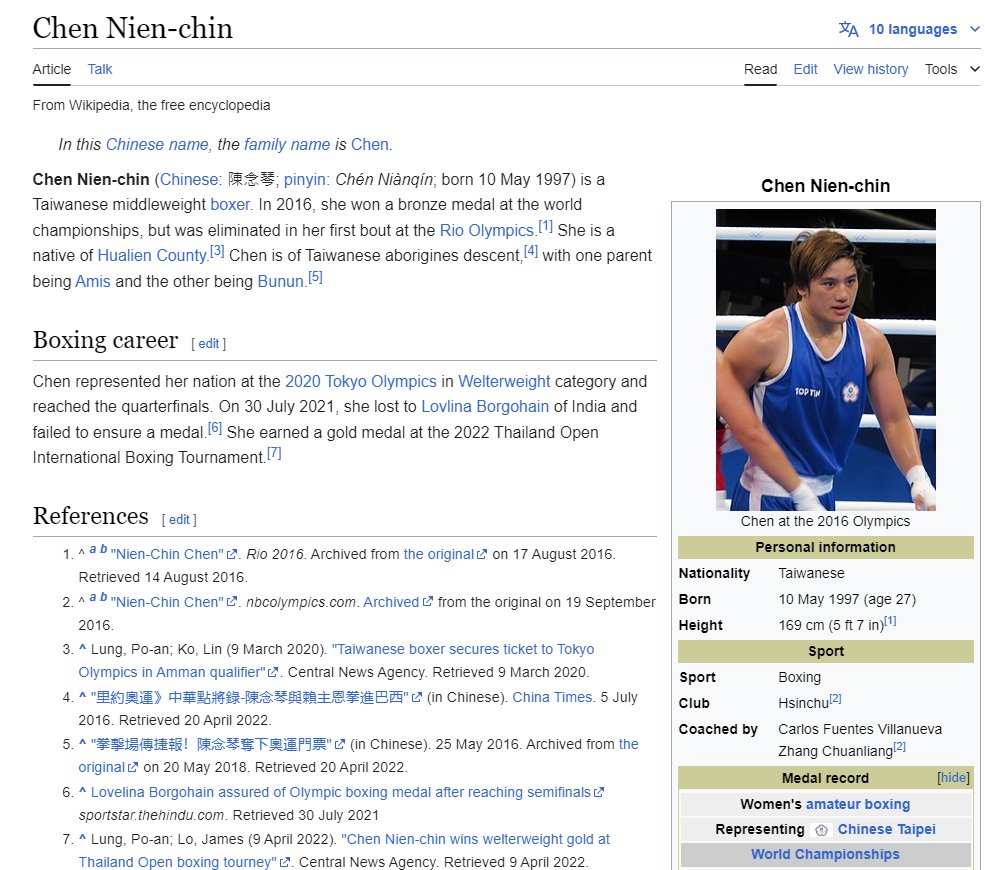The height and width of the screenshot is (870, 985).
Task: Follow the 2020 Tokyo Olympics link
Action: (x=361, y=381)
